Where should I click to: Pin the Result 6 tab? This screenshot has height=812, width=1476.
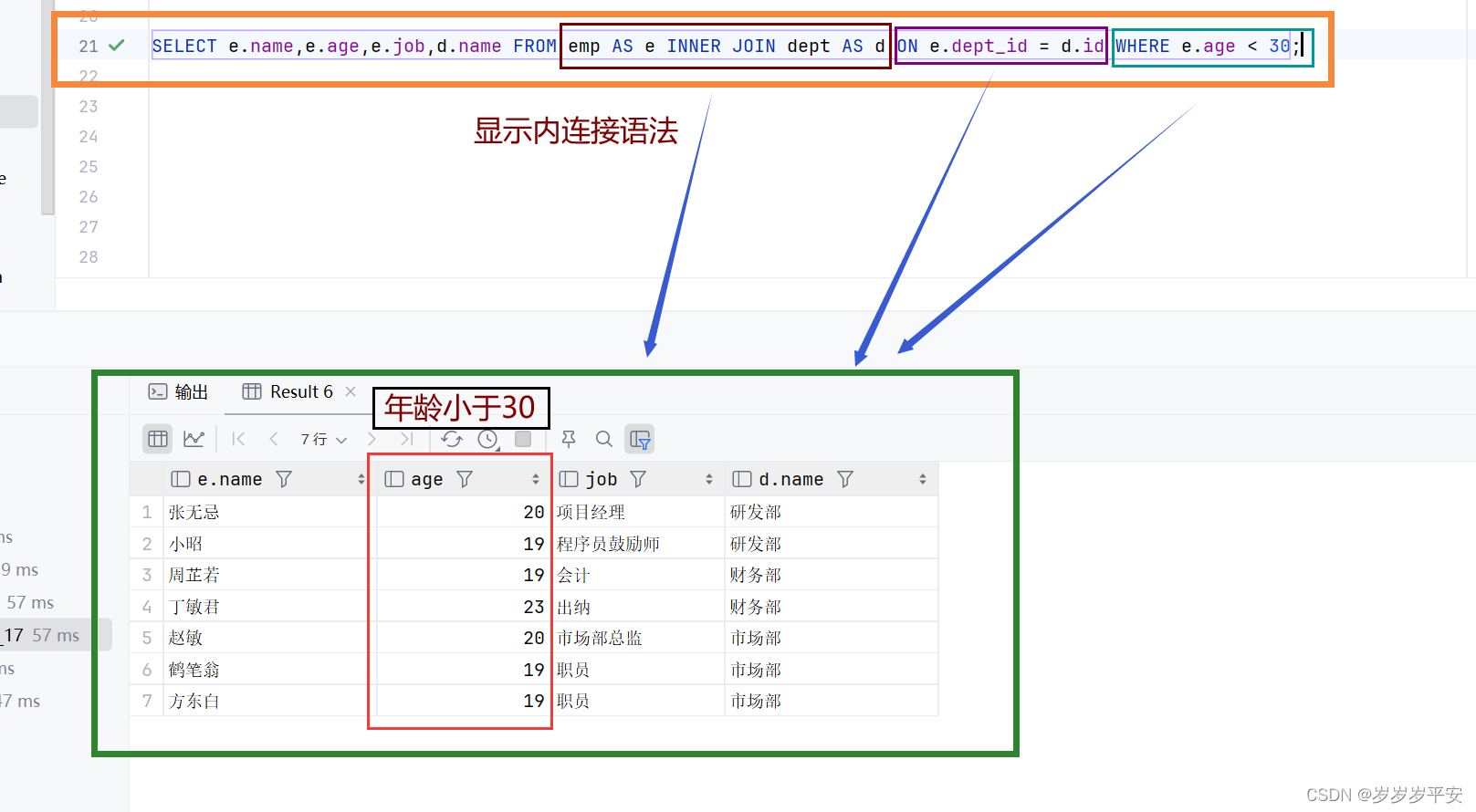pyautogui.click(x=569, y=439)
